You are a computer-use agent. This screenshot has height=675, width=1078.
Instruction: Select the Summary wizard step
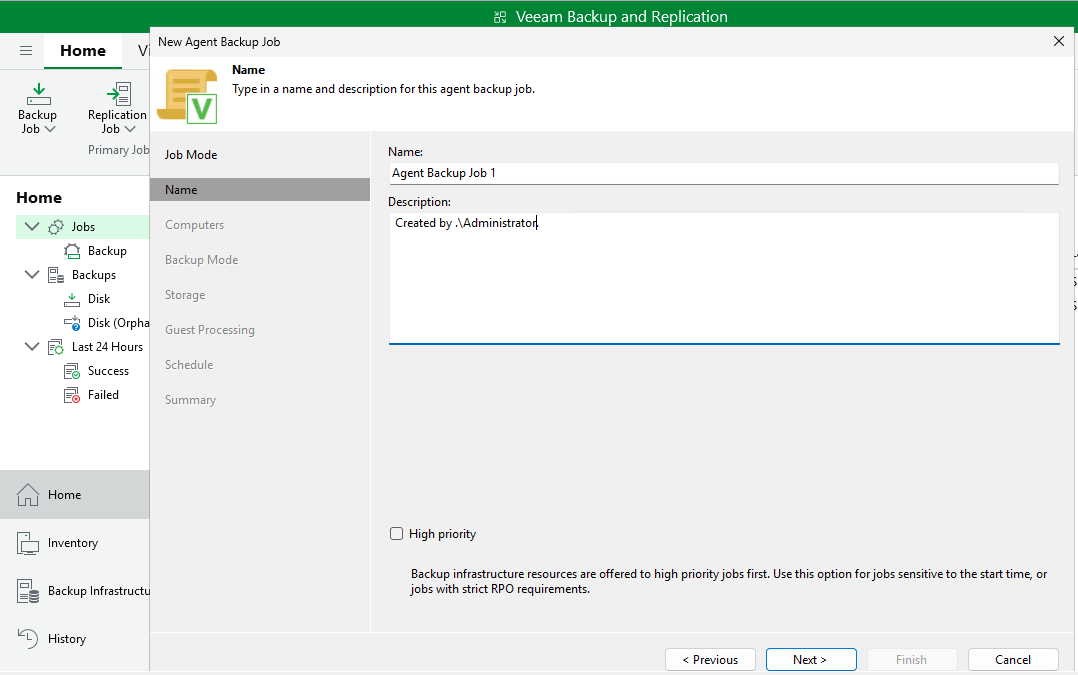(190, 400)
